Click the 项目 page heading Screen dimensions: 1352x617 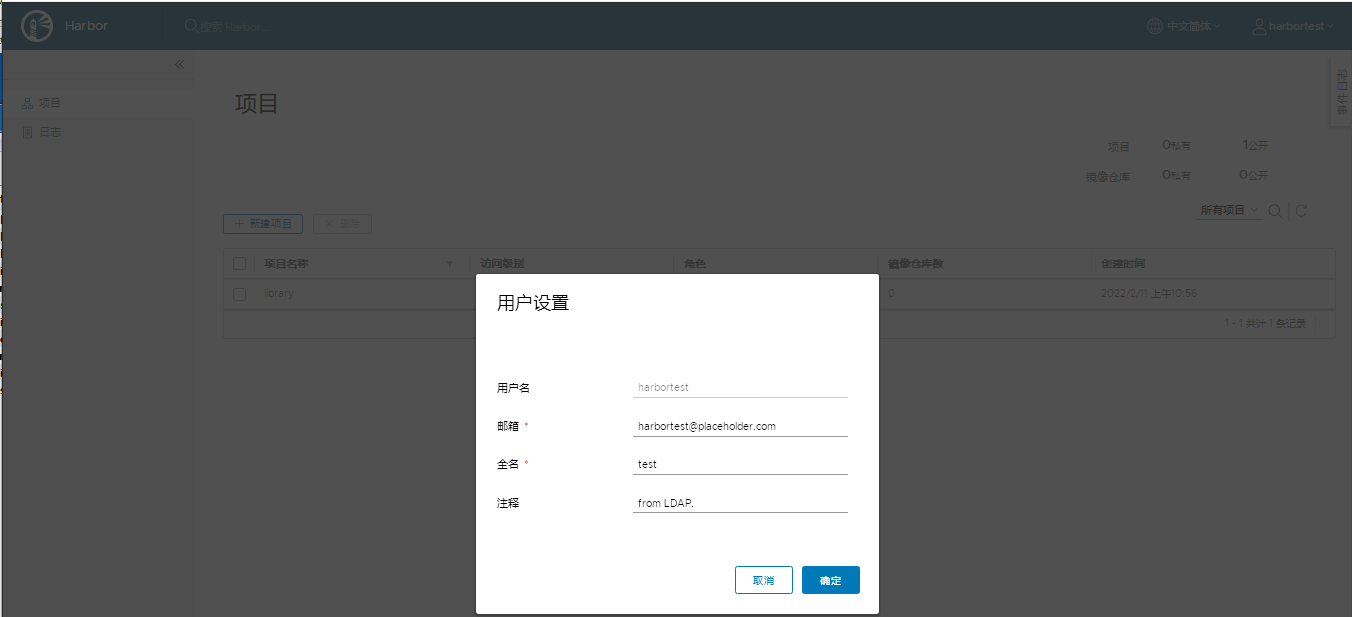[256, 103]
